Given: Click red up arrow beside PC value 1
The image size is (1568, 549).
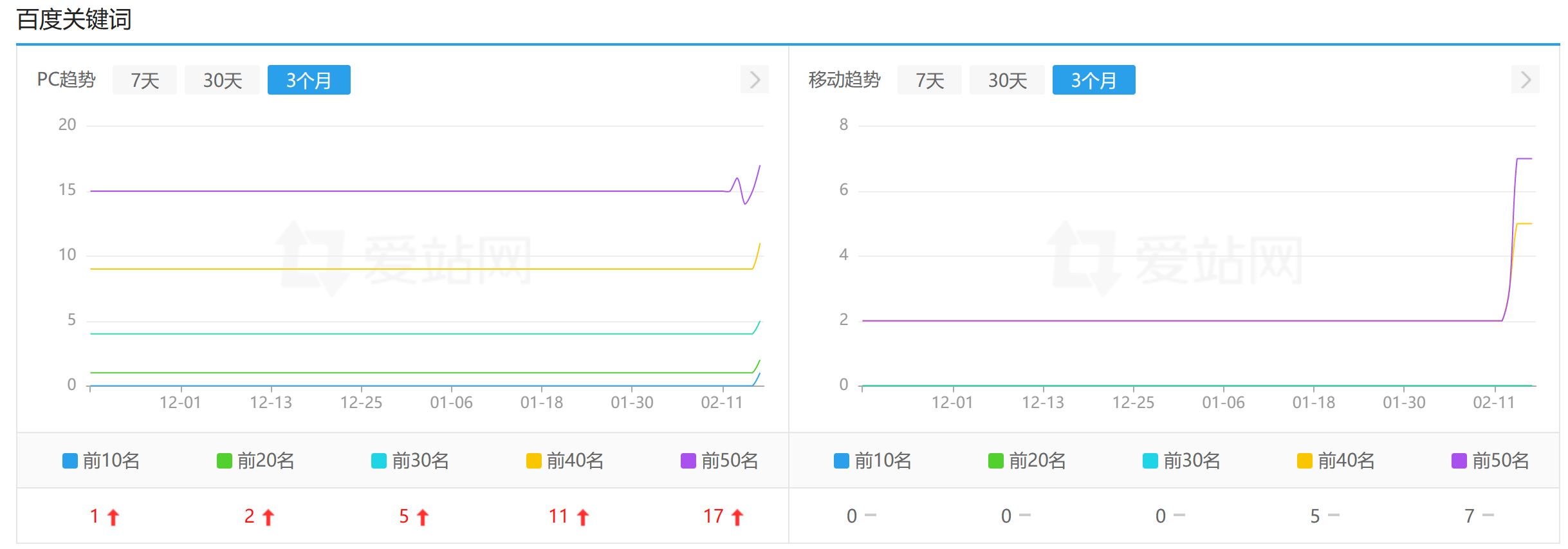Looking at the screenshot, I should pyautogui.click(x=113, y=517).
